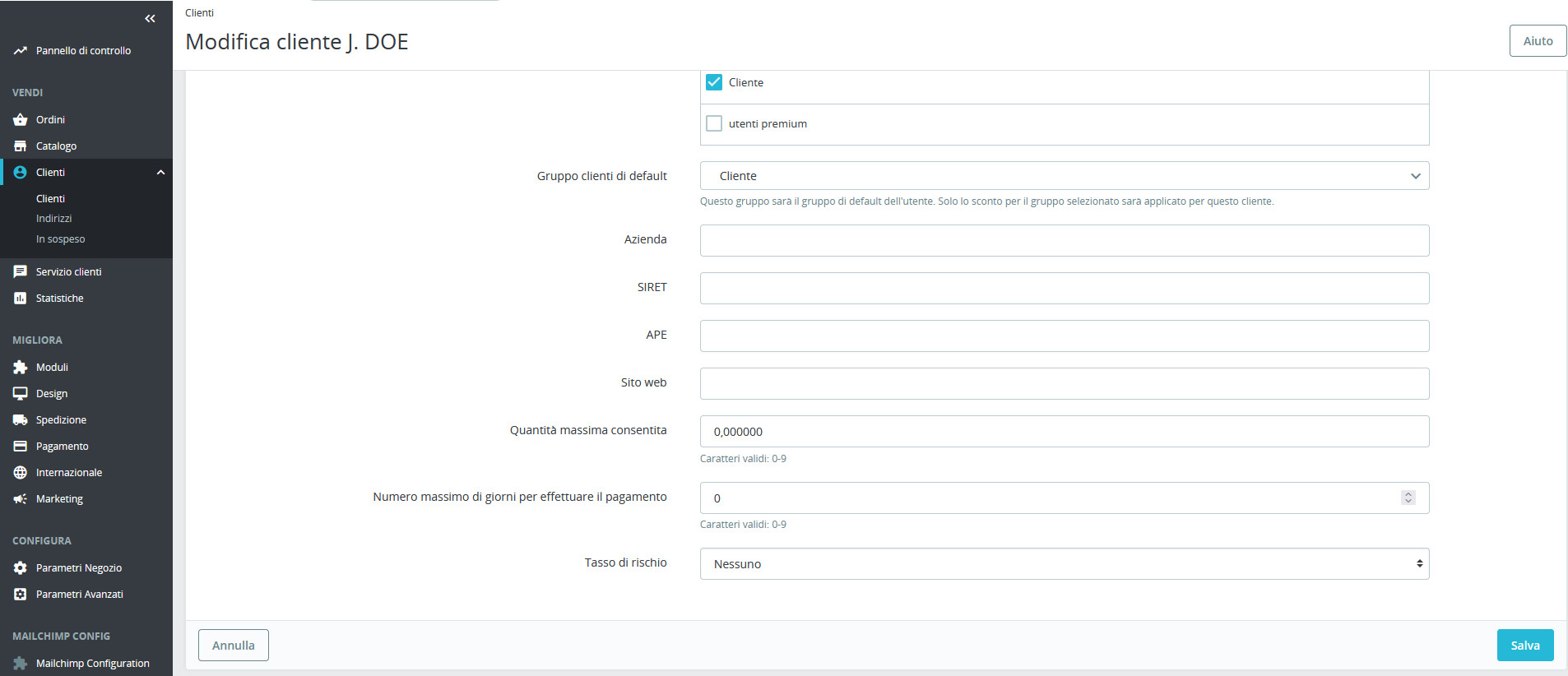Collapse the sidebar with the double-chevron icon
The height and width of the screenshot is (676, 1568).
click(x=150, y=18)
